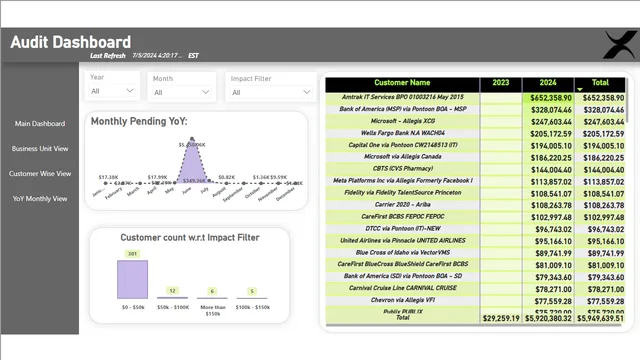Screen dimensions: 640x360
Task: Select the $0 - $50k bar
Action: 133,280
